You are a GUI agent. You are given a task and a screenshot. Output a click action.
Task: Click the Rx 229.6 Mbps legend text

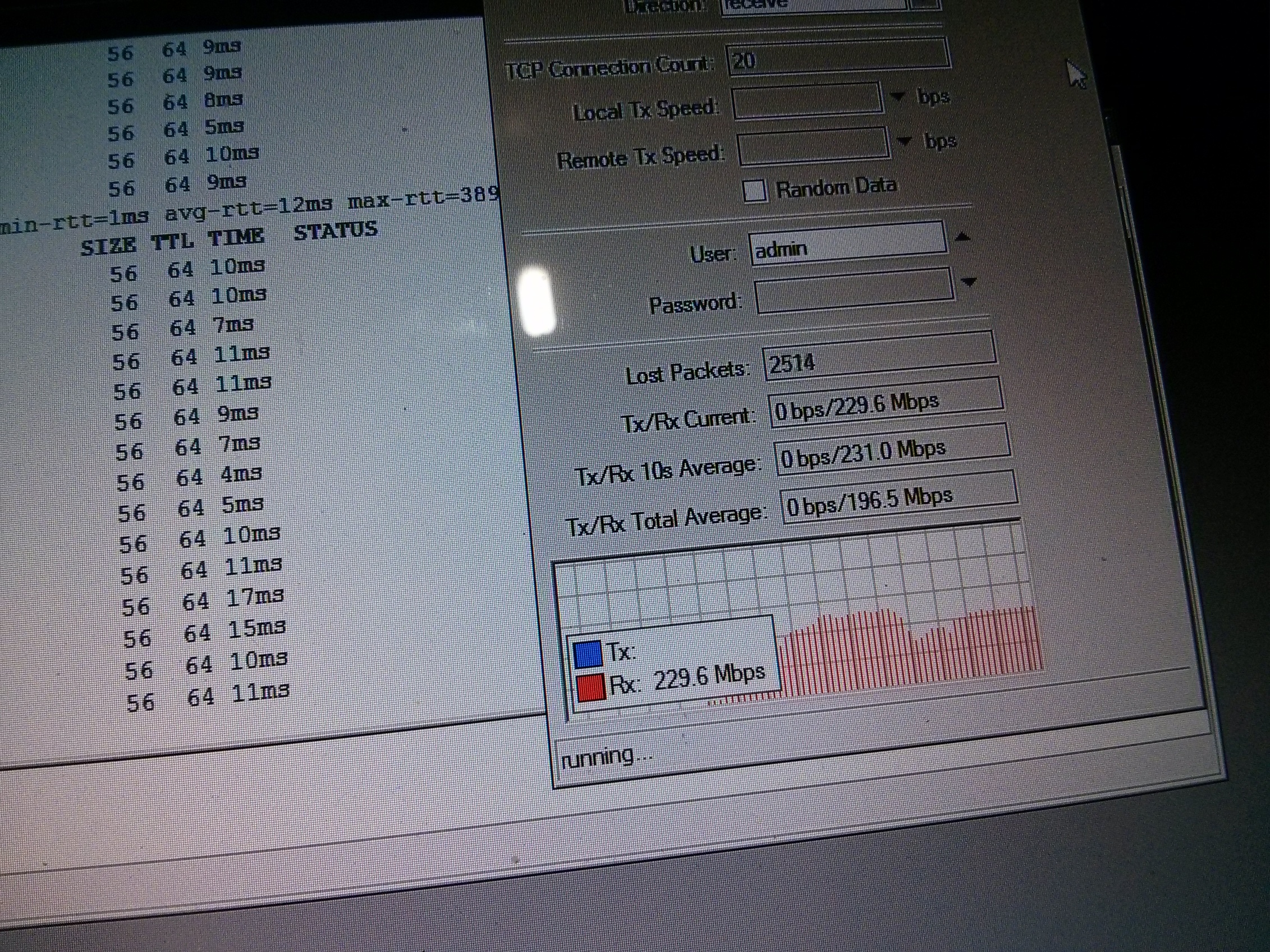point(687,678)
